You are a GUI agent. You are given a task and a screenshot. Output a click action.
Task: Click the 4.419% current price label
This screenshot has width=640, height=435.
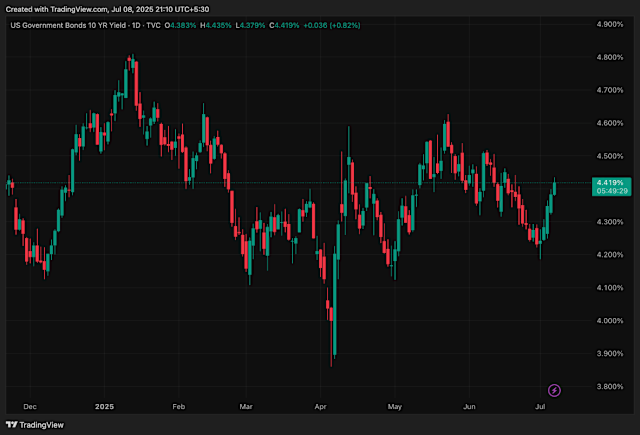[610, 182]
